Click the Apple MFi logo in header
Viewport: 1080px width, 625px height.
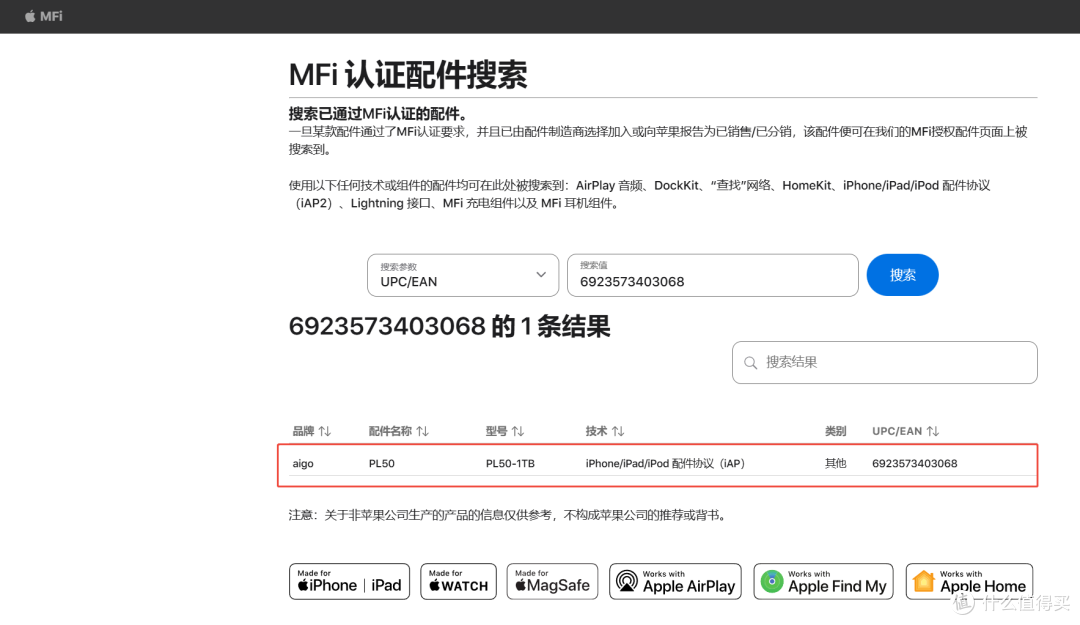pyautogui.click(x=43, y=16)
